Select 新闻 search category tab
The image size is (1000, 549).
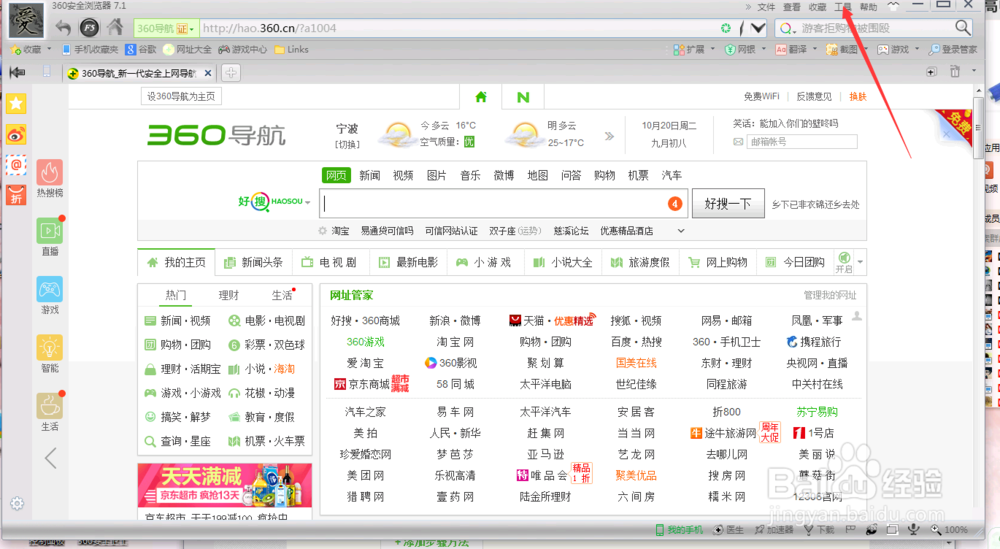(x=369, y=175)
